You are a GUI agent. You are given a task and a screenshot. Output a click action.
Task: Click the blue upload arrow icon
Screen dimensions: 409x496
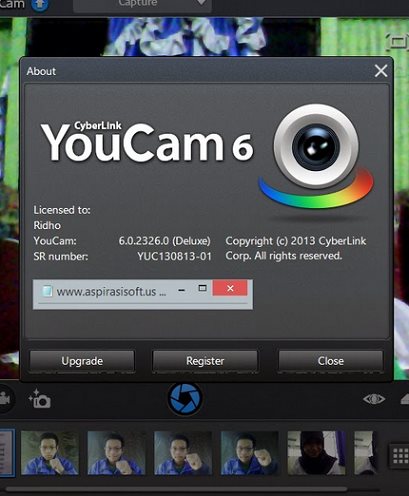point(40,5)
